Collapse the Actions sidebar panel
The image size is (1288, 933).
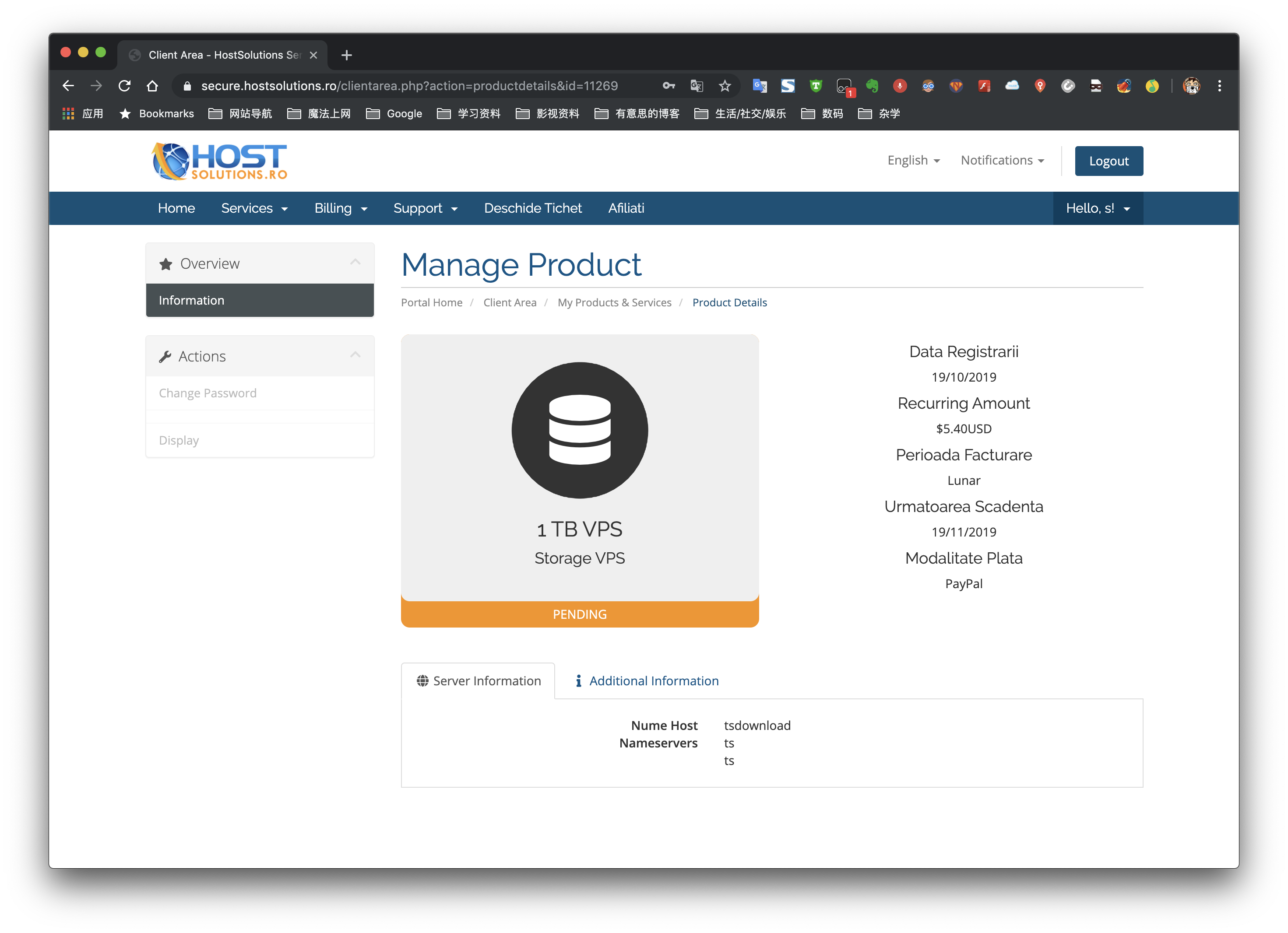click(x=355, y=355)
